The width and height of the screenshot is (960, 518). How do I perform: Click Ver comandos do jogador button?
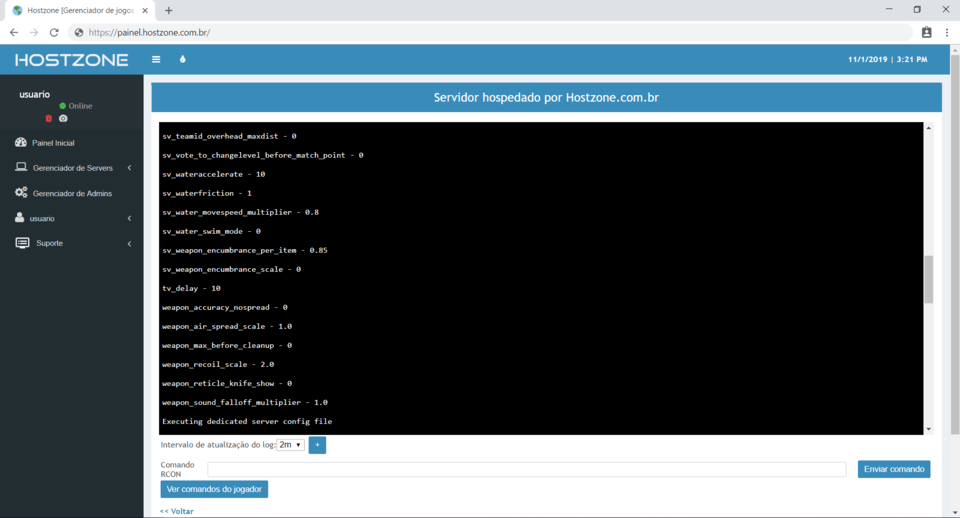(x=214, y=489)
